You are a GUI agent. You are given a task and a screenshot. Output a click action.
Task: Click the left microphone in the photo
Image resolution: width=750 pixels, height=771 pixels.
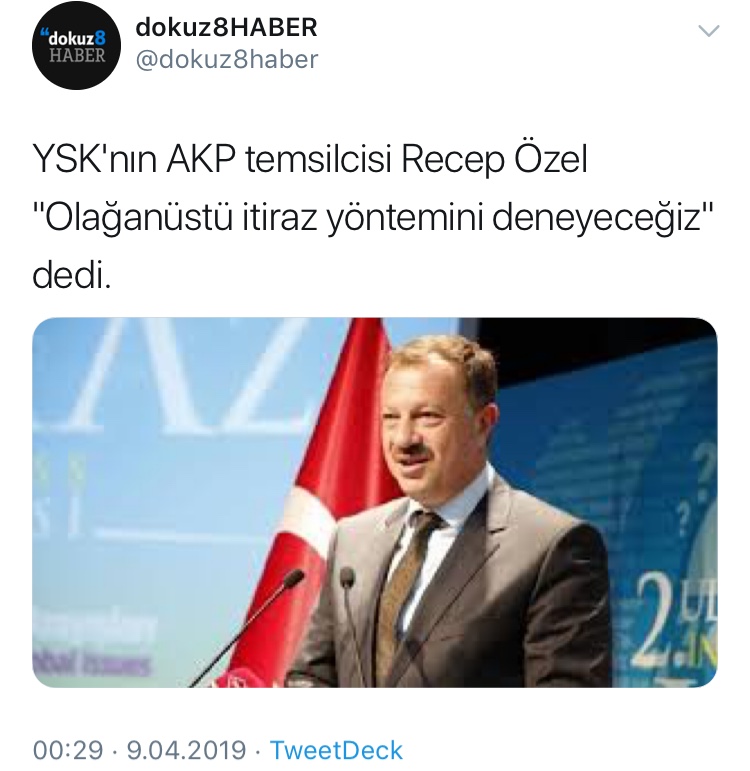coord(248,627)
